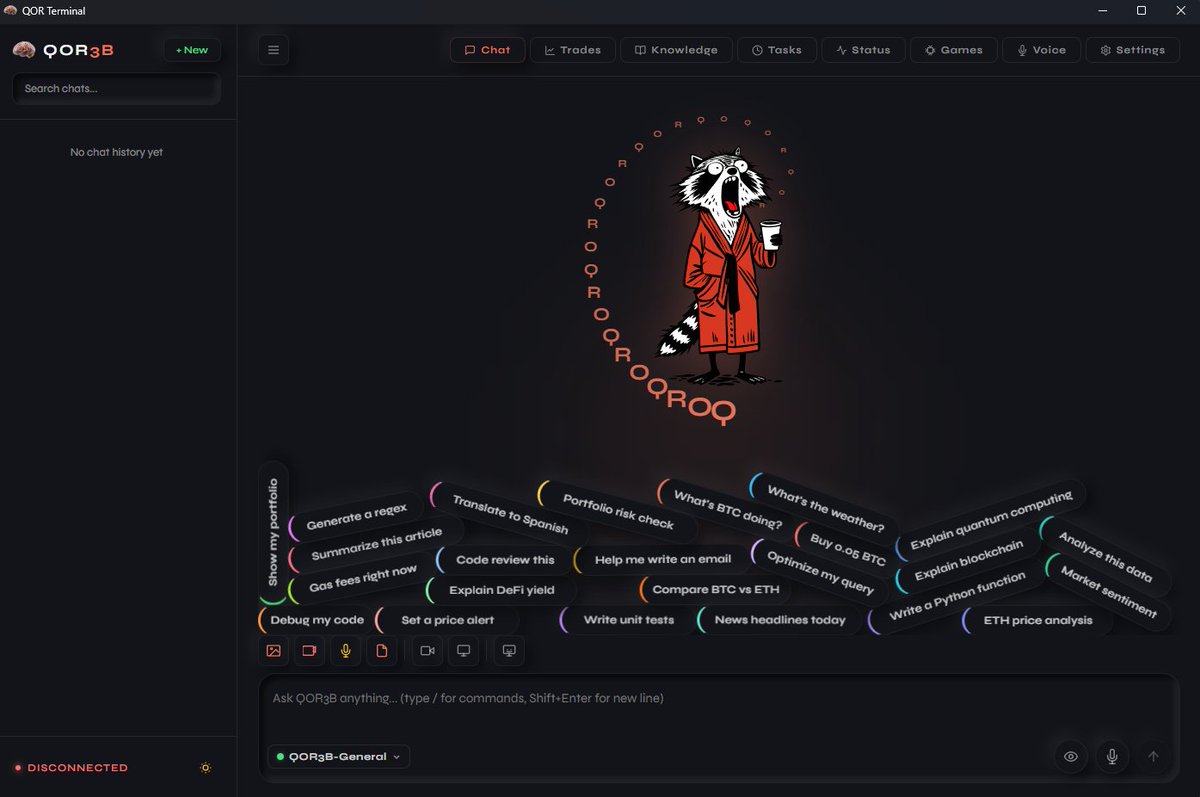Click the Analyze this data suggestion
Viewport: 1200px width, 797px height.
tap(1104, 558)
